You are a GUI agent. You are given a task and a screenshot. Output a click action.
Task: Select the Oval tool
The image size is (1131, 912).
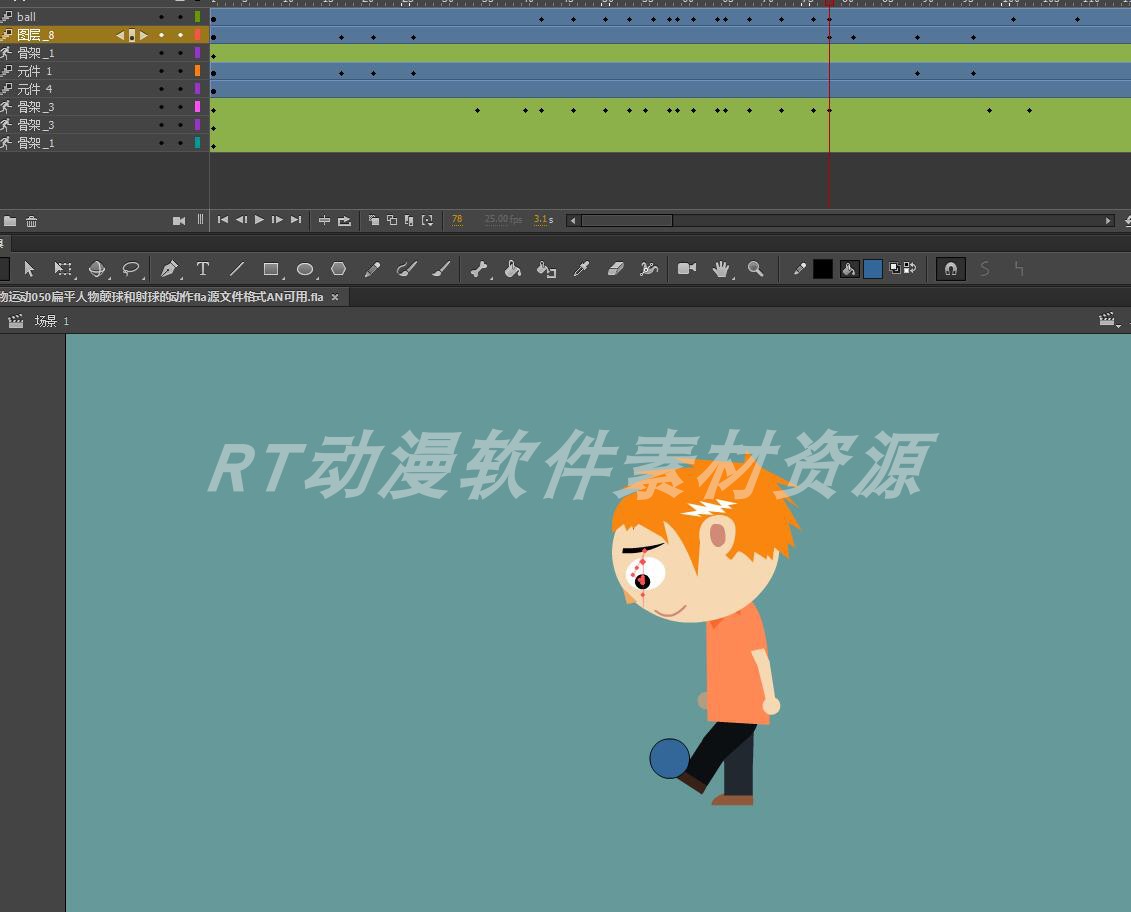pyautogui.click(x=305, y=269)
